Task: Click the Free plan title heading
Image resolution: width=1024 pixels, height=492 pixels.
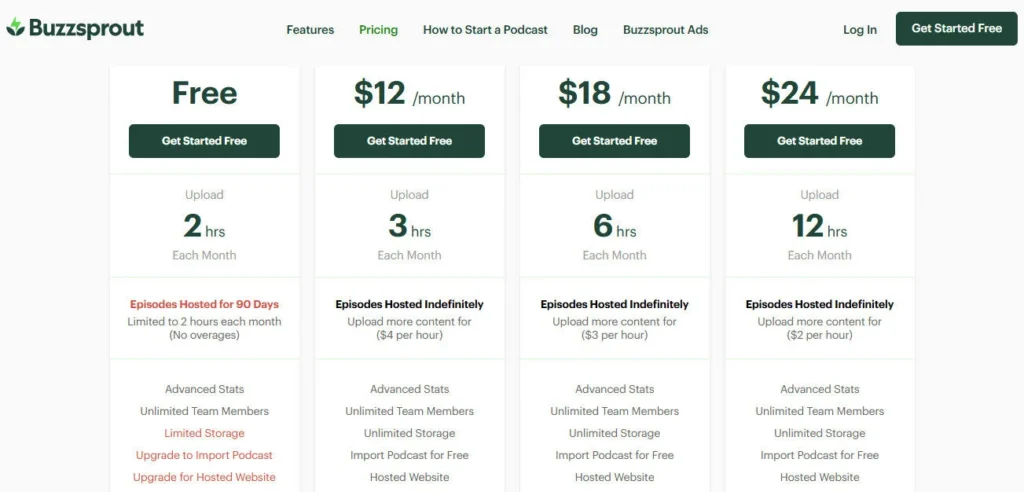Action: pyautogui.click(x=204, y=94)
